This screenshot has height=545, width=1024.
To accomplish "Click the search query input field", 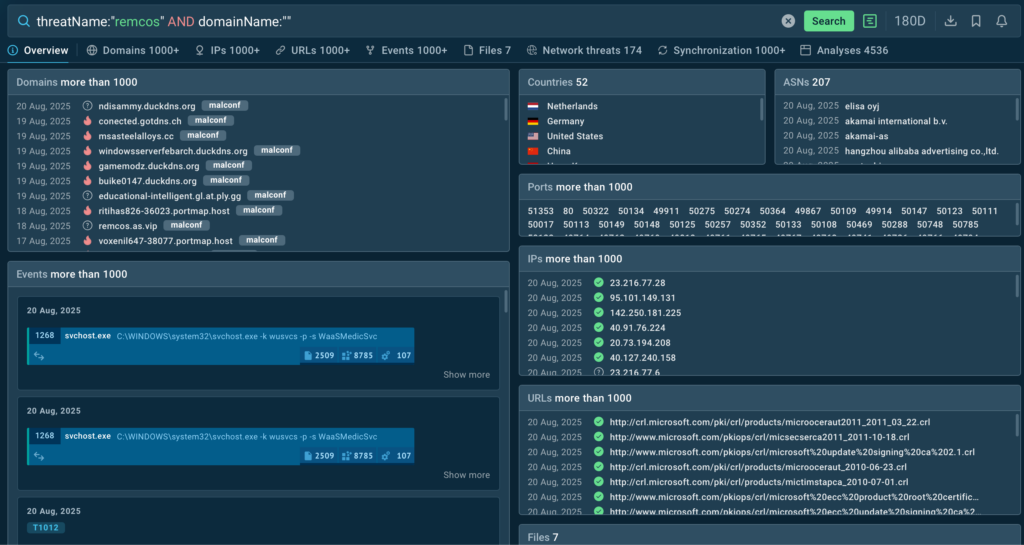I will (x=400, y=21).
